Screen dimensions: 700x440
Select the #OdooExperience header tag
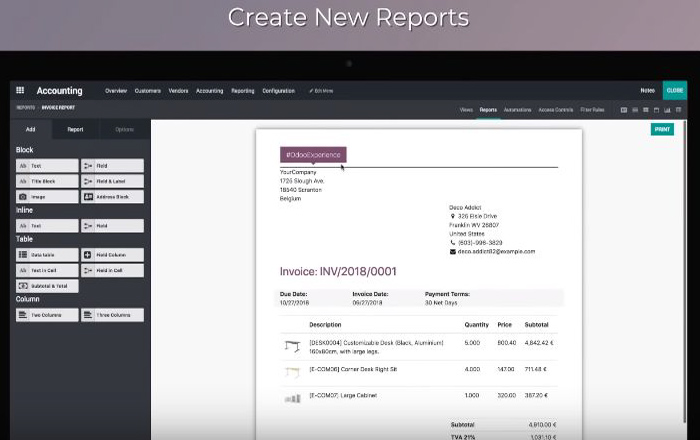pos(313,155)
